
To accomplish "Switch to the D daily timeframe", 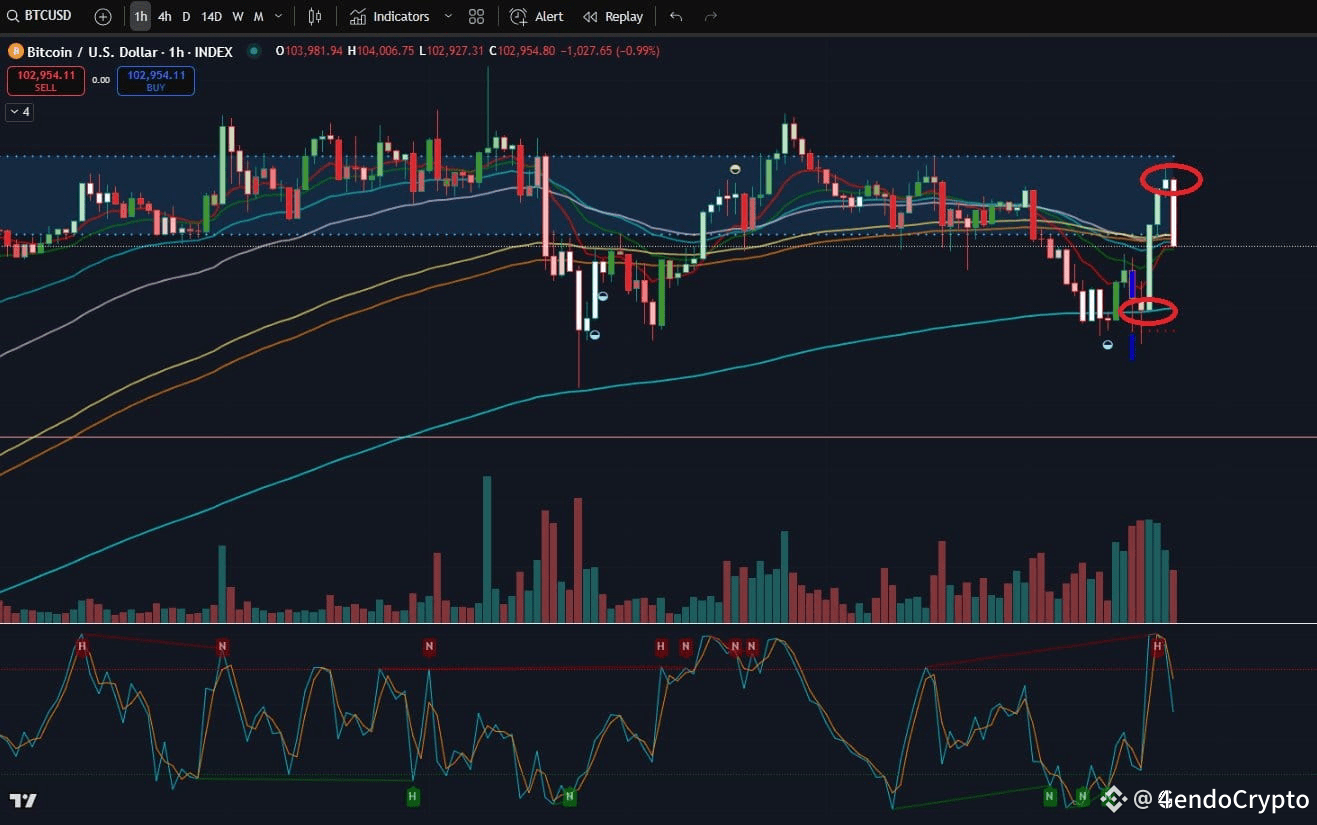I will coord(186,17).
